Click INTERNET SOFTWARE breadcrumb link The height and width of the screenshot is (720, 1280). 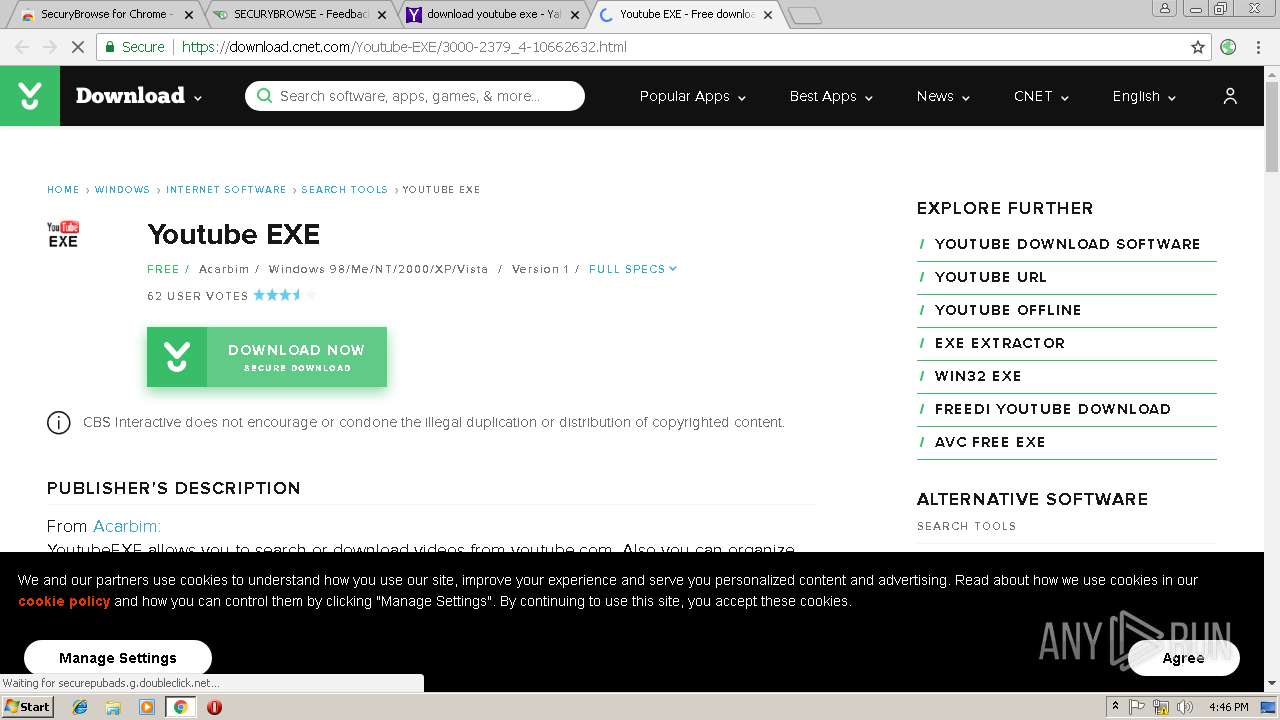click(x=226, y=190)
